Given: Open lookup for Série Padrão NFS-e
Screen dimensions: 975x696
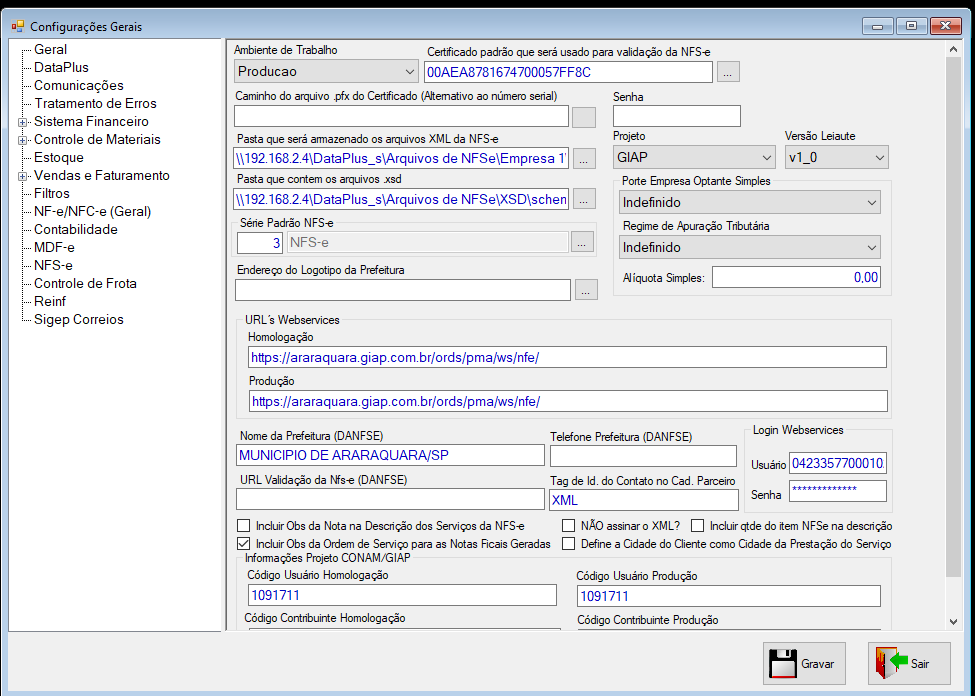Looking at the screenshot, I should [x=581, y=242].
